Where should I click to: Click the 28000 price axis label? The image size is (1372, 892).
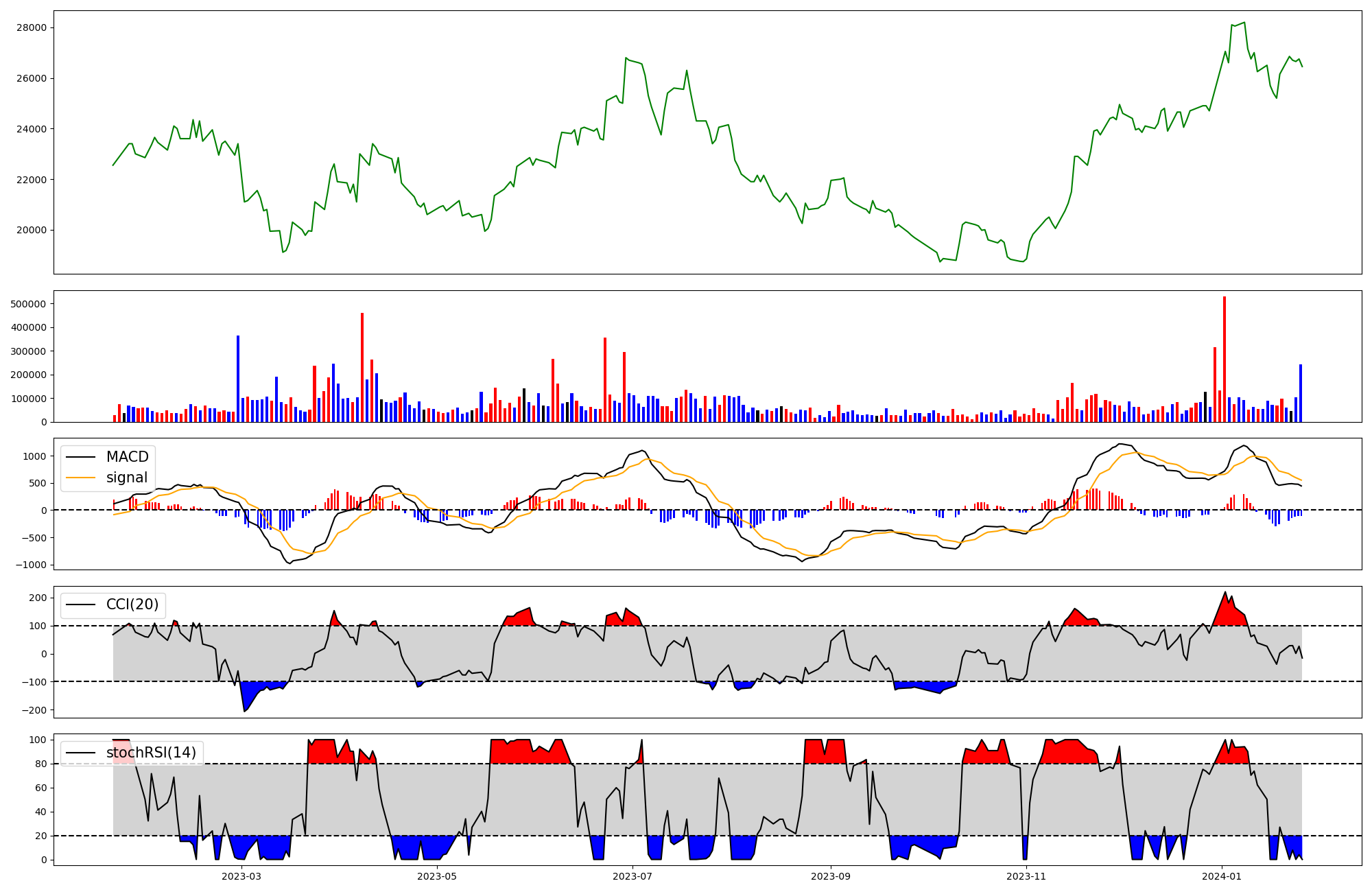(x=33, y=28)
